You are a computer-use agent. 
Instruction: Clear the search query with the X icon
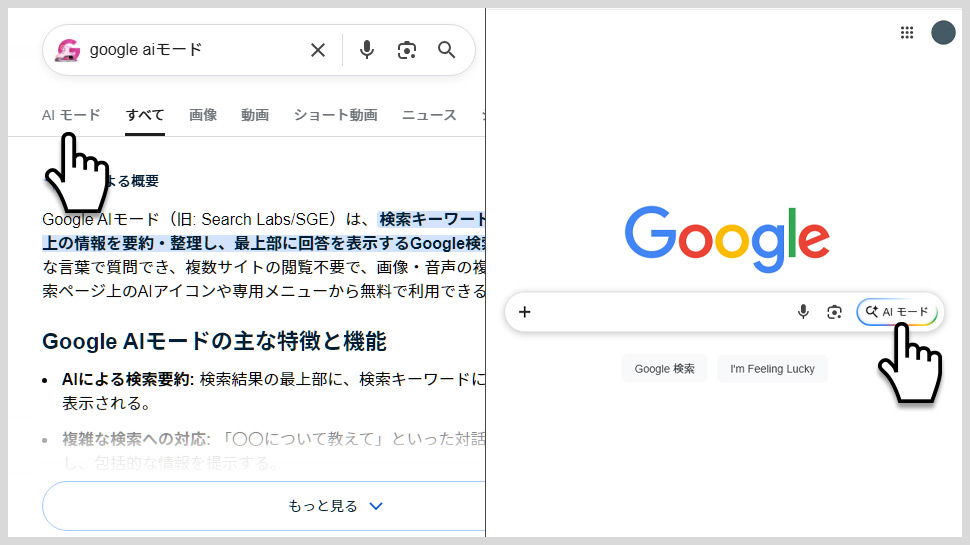tap(317, 50)
